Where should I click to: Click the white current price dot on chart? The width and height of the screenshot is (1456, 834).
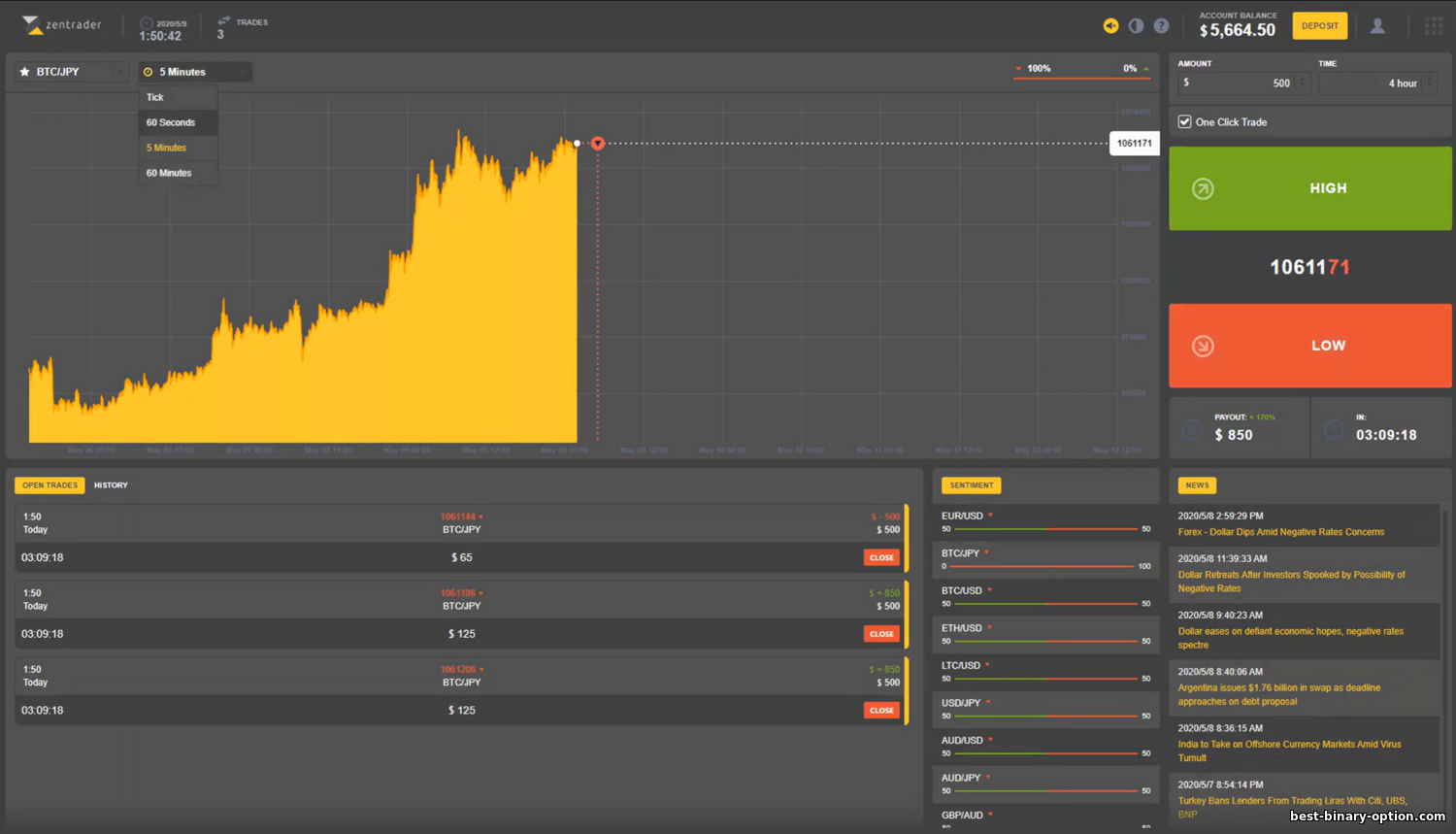pos(578,144)
